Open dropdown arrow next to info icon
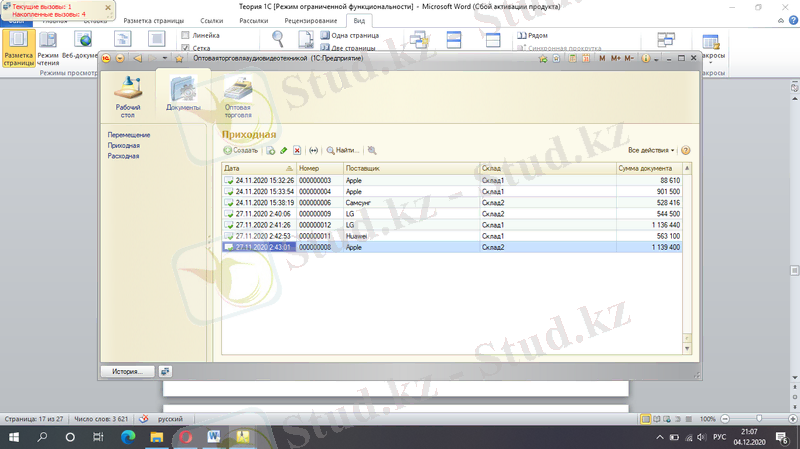Viewport: 800px width, 449px height. 657,59
